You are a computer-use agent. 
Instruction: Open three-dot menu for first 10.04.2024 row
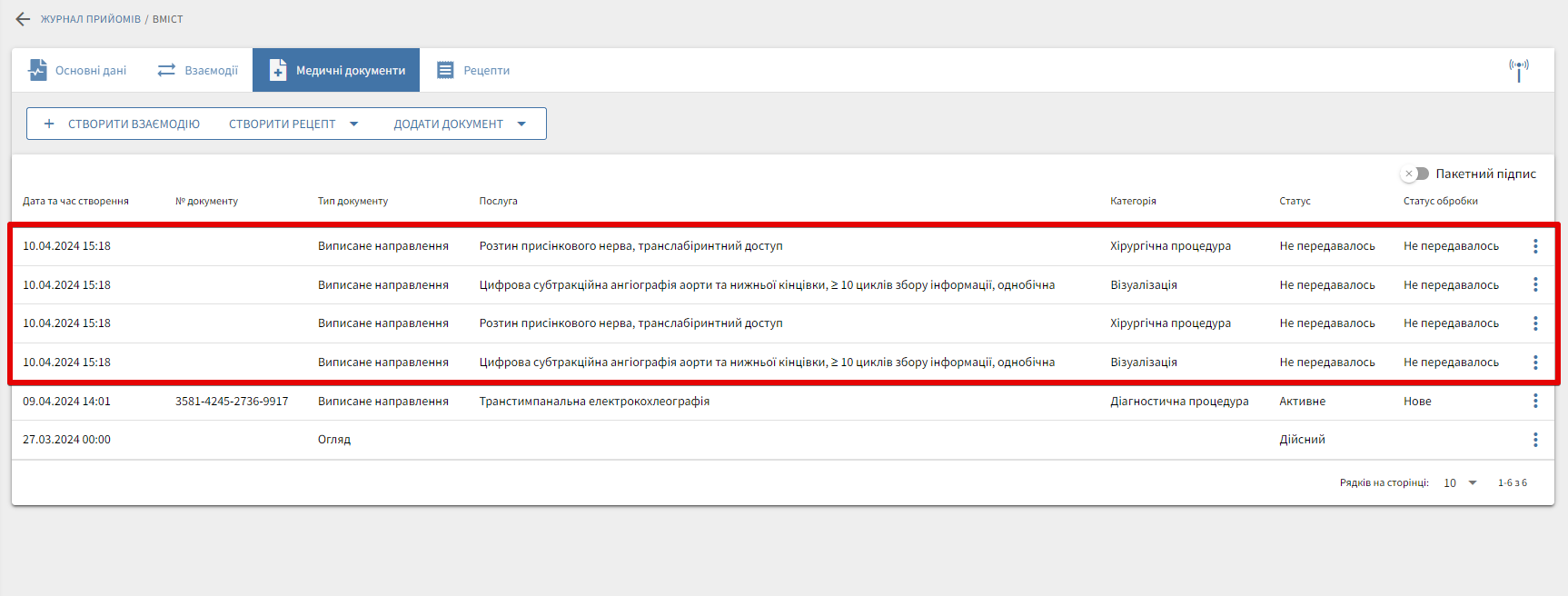point(1535,246)
